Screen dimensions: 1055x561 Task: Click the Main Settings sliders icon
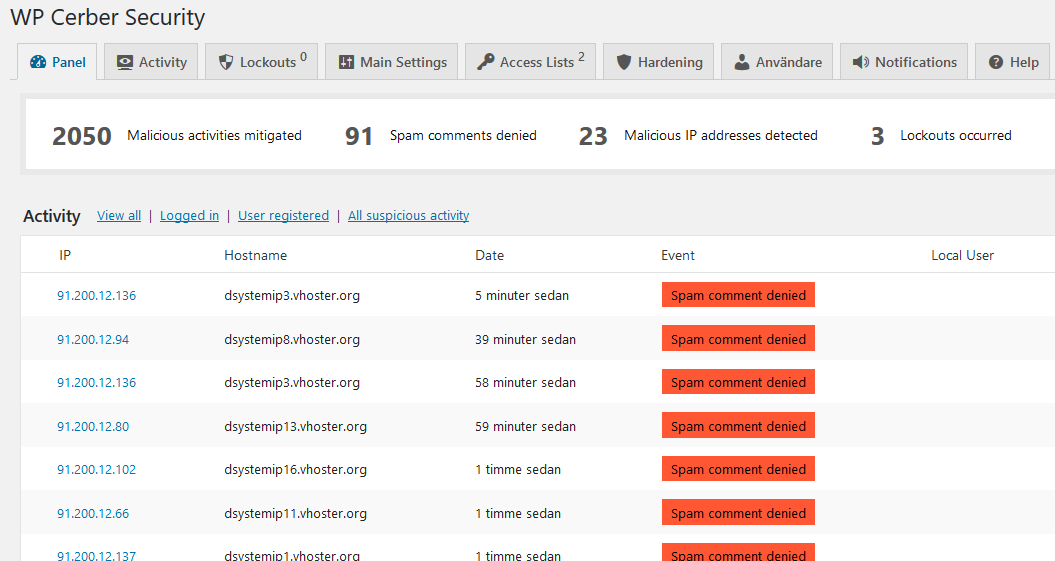pyautogui.click(x=346, y=62)
